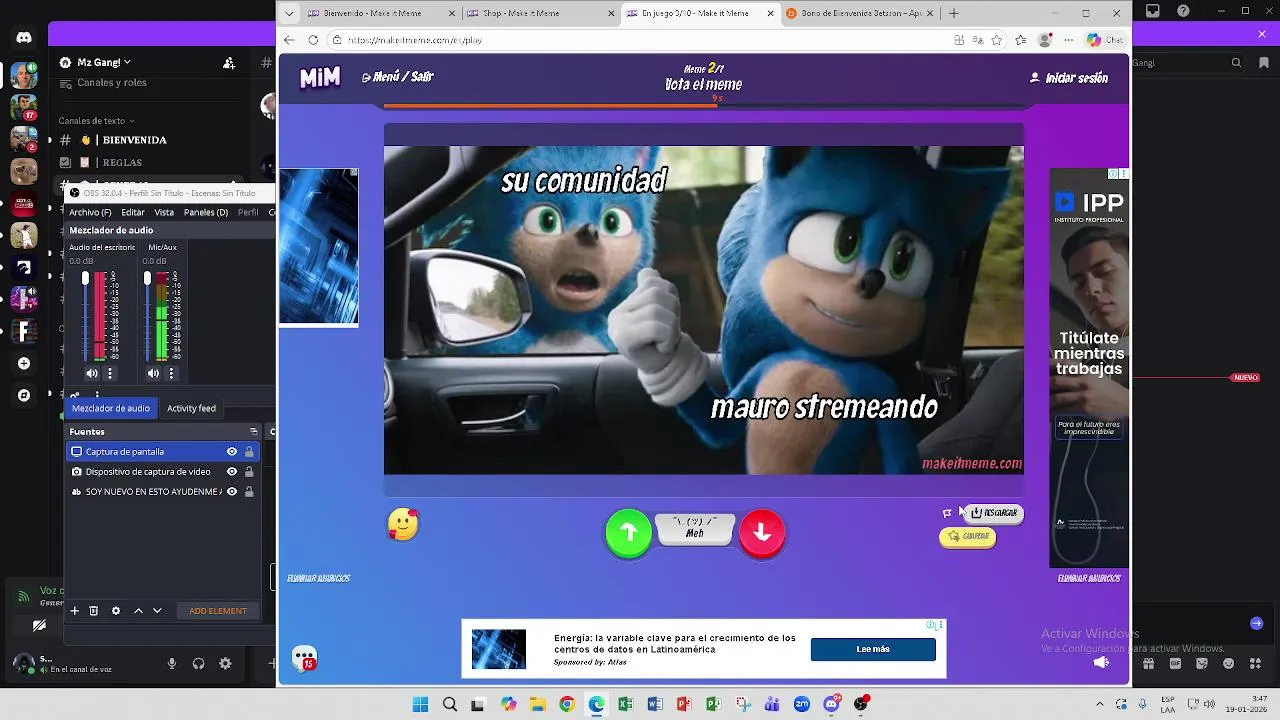Click the browser address bar
This screenshot has width=1280, height=720.
(x=640, y=40)
